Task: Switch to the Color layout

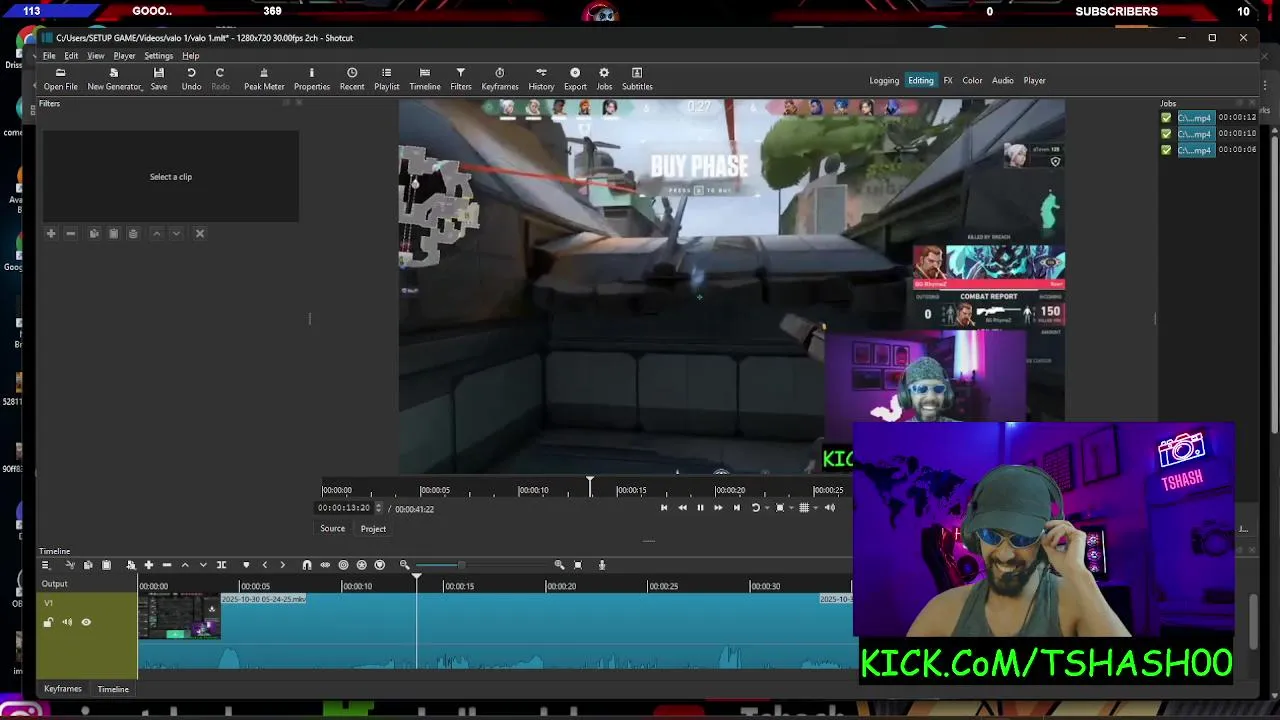Action: point(972,81)
